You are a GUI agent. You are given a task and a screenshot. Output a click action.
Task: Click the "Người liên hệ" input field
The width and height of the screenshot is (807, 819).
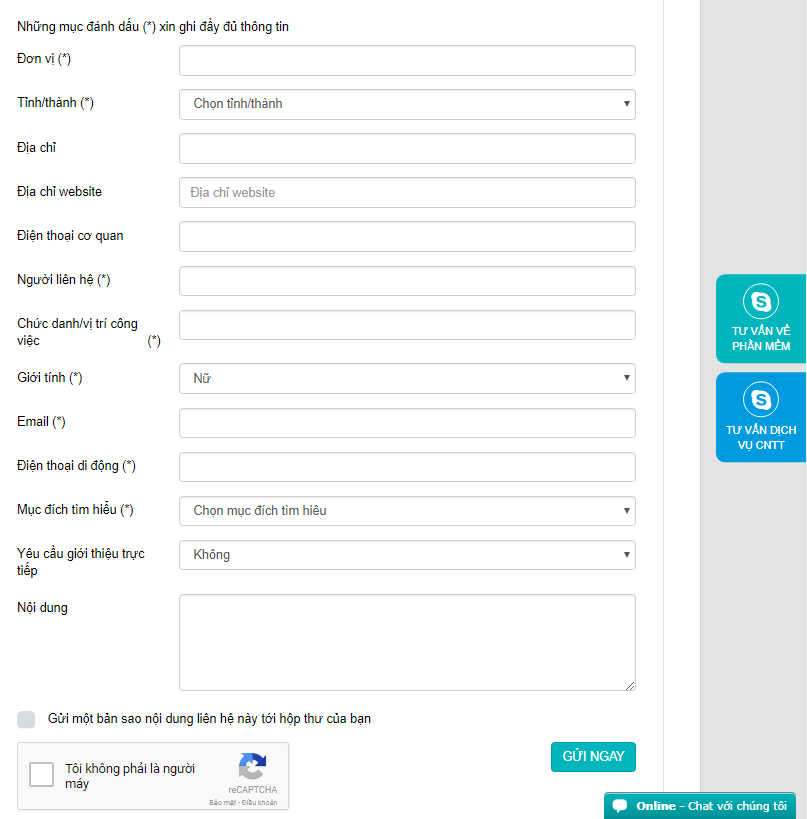click(406, 281)
